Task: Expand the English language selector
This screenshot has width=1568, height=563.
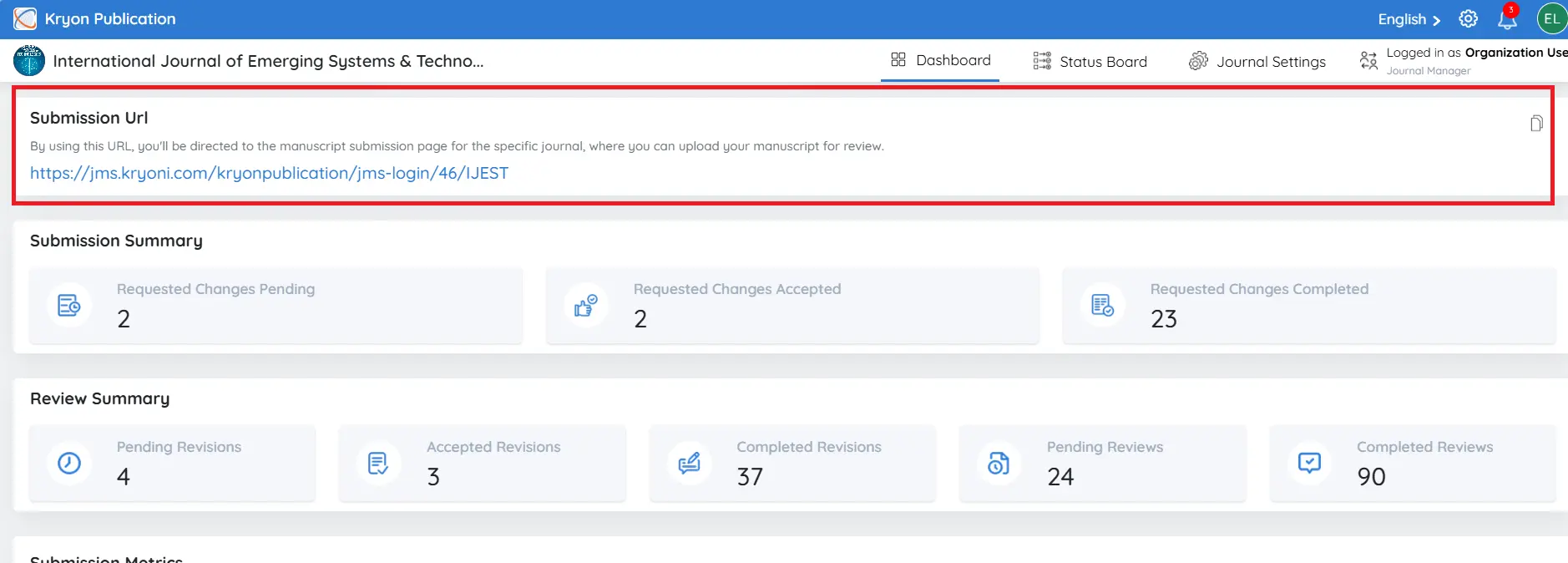Action: click(x=1409, y=19)
